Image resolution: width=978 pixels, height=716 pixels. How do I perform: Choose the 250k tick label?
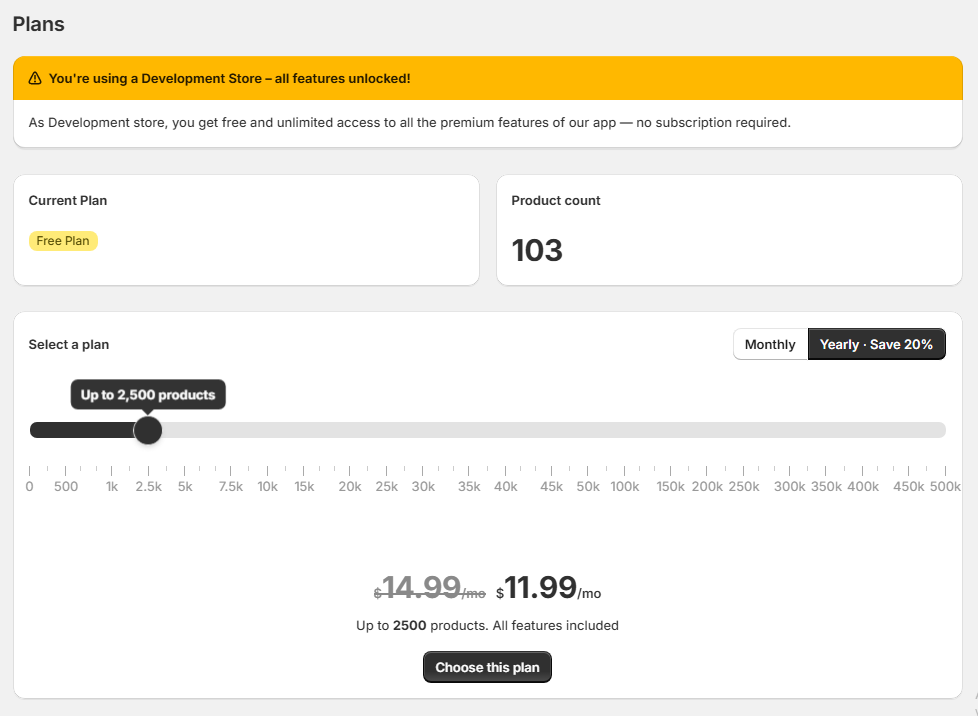[744, 487]
